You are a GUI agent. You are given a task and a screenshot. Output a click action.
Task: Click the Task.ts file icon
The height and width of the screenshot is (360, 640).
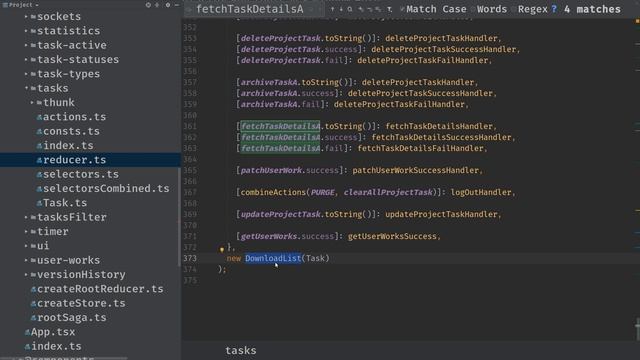[x=39, y=203]
